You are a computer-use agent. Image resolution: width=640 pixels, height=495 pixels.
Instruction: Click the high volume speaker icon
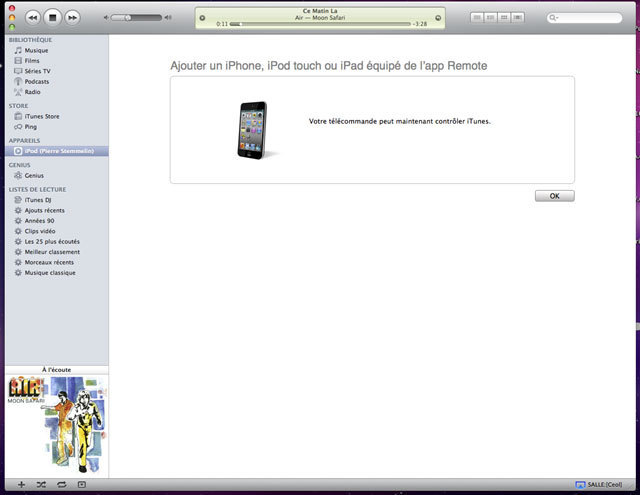click(x=168, y=18)
